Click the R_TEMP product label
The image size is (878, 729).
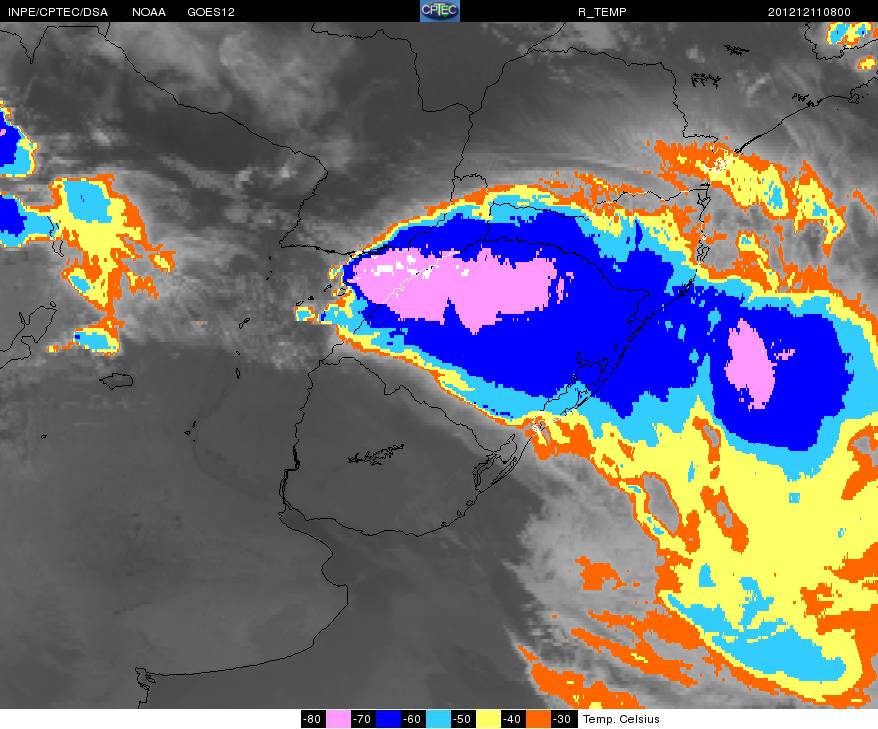pyautogui.click(x=602, y=12)
